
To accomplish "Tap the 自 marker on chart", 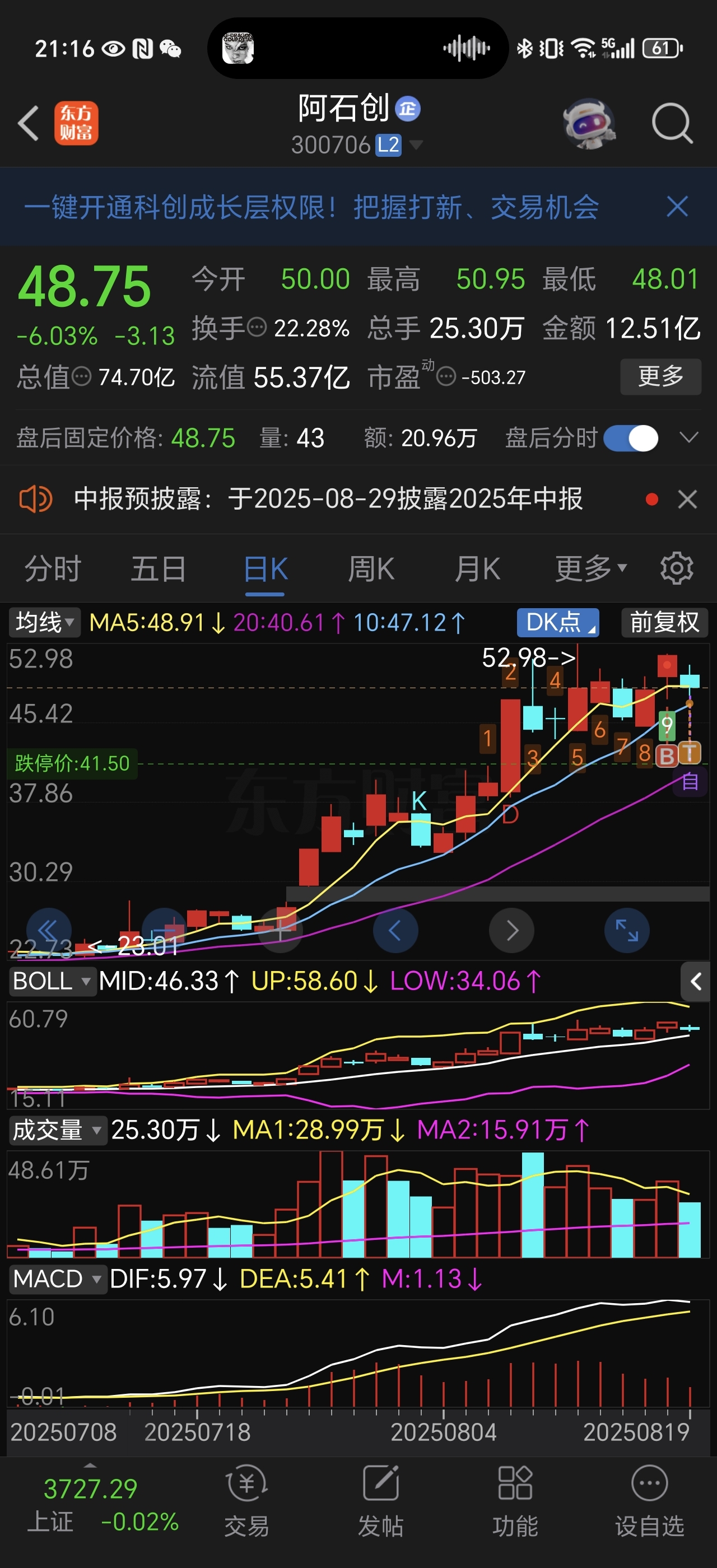I will [x=690, y=781].
